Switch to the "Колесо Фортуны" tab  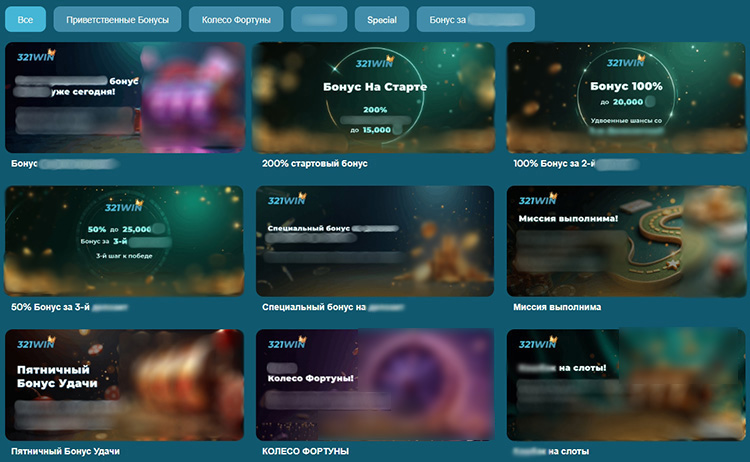click(x=236, y=19)
